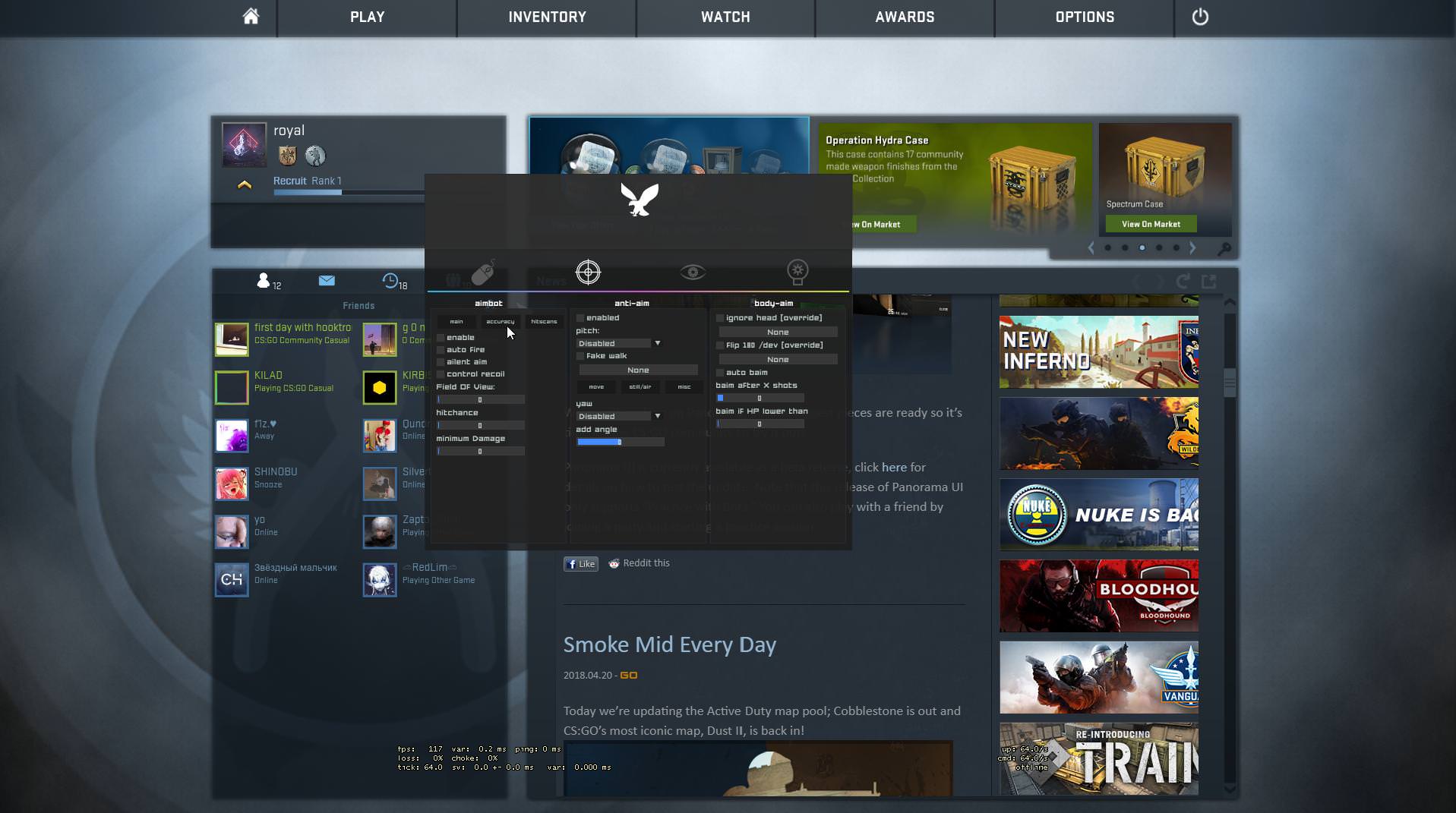Screen dimensions: 1456x813
Task: Open recent players clock icon
Action: 390,281
